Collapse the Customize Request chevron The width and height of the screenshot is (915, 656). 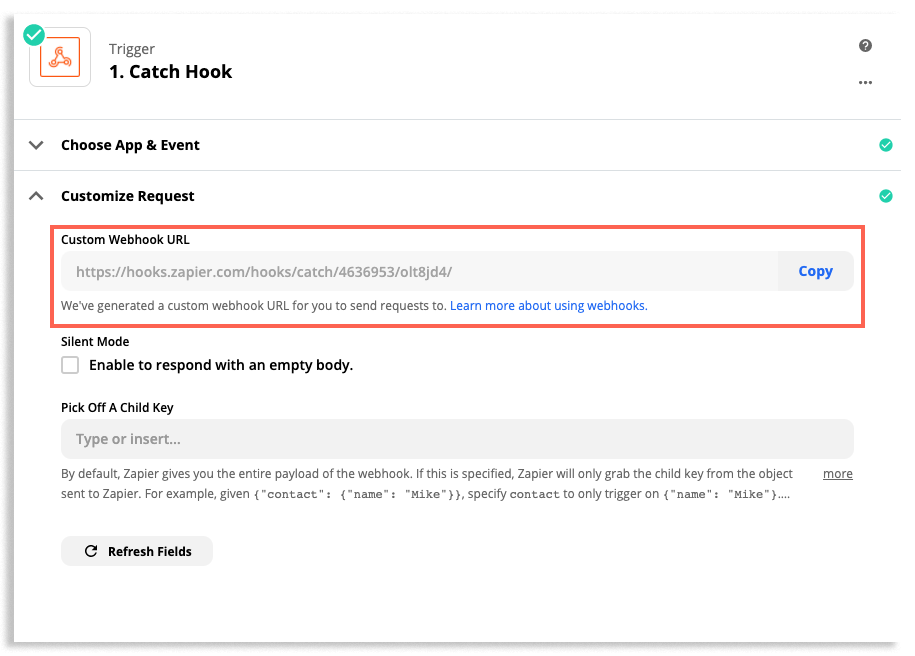pyautogui.click(x=37, y=196)
